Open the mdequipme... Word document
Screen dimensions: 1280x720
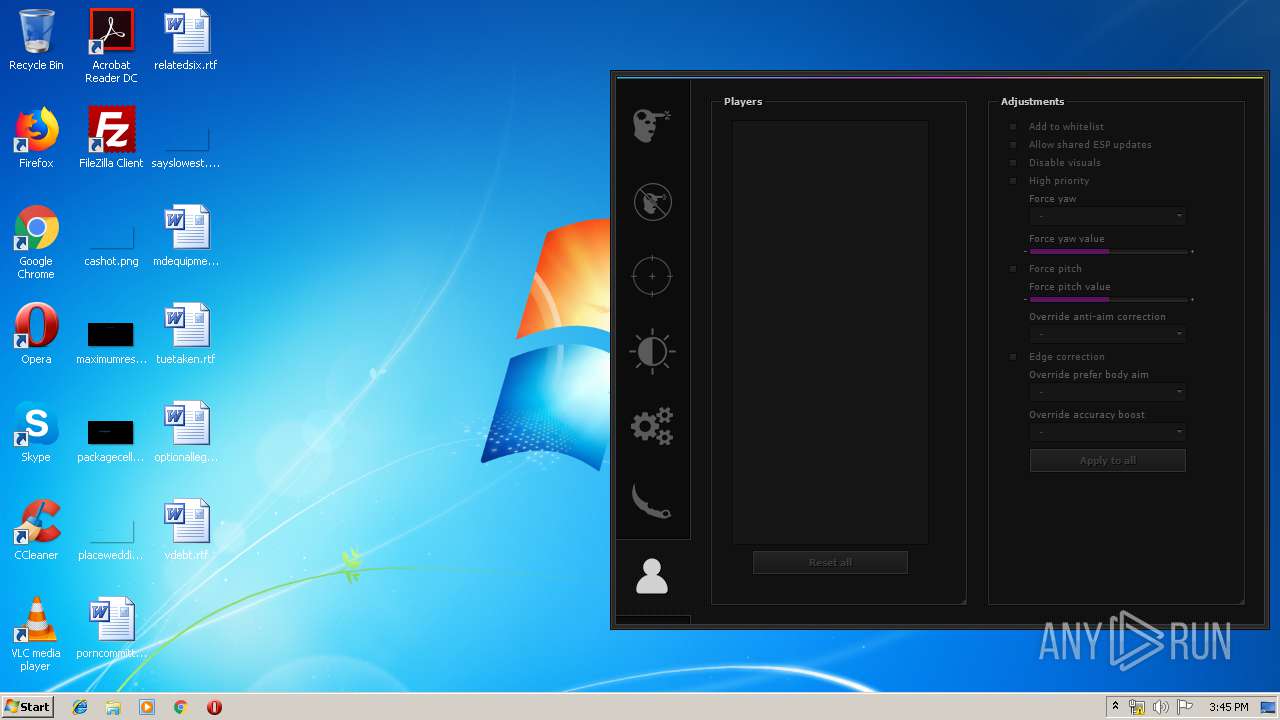click(186, 236)
